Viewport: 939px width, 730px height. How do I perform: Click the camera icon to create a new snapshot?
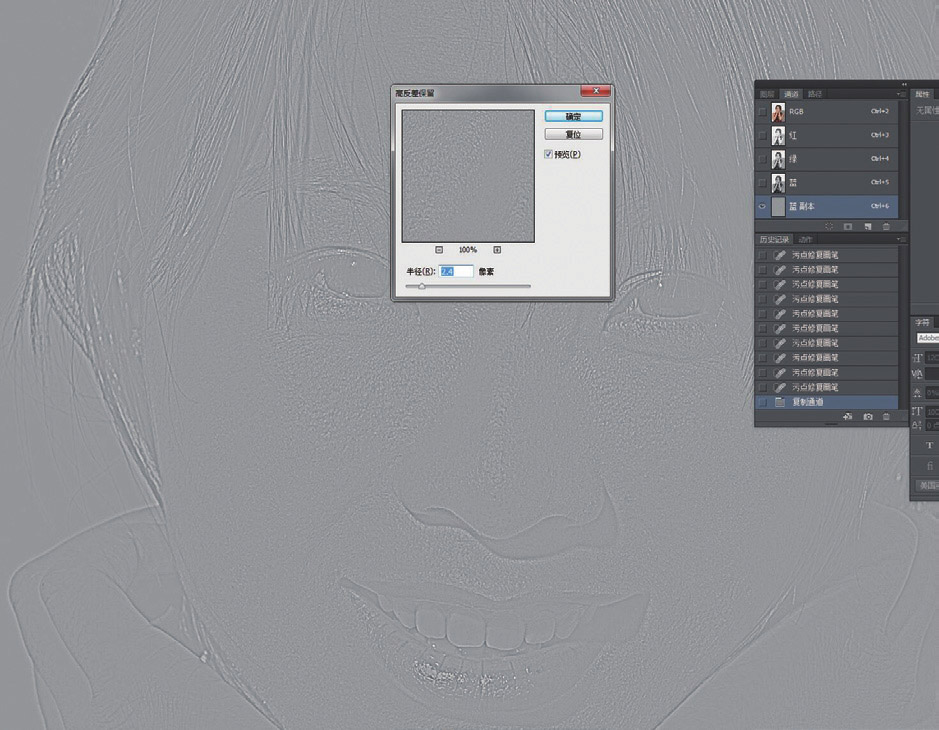[867, 416]
